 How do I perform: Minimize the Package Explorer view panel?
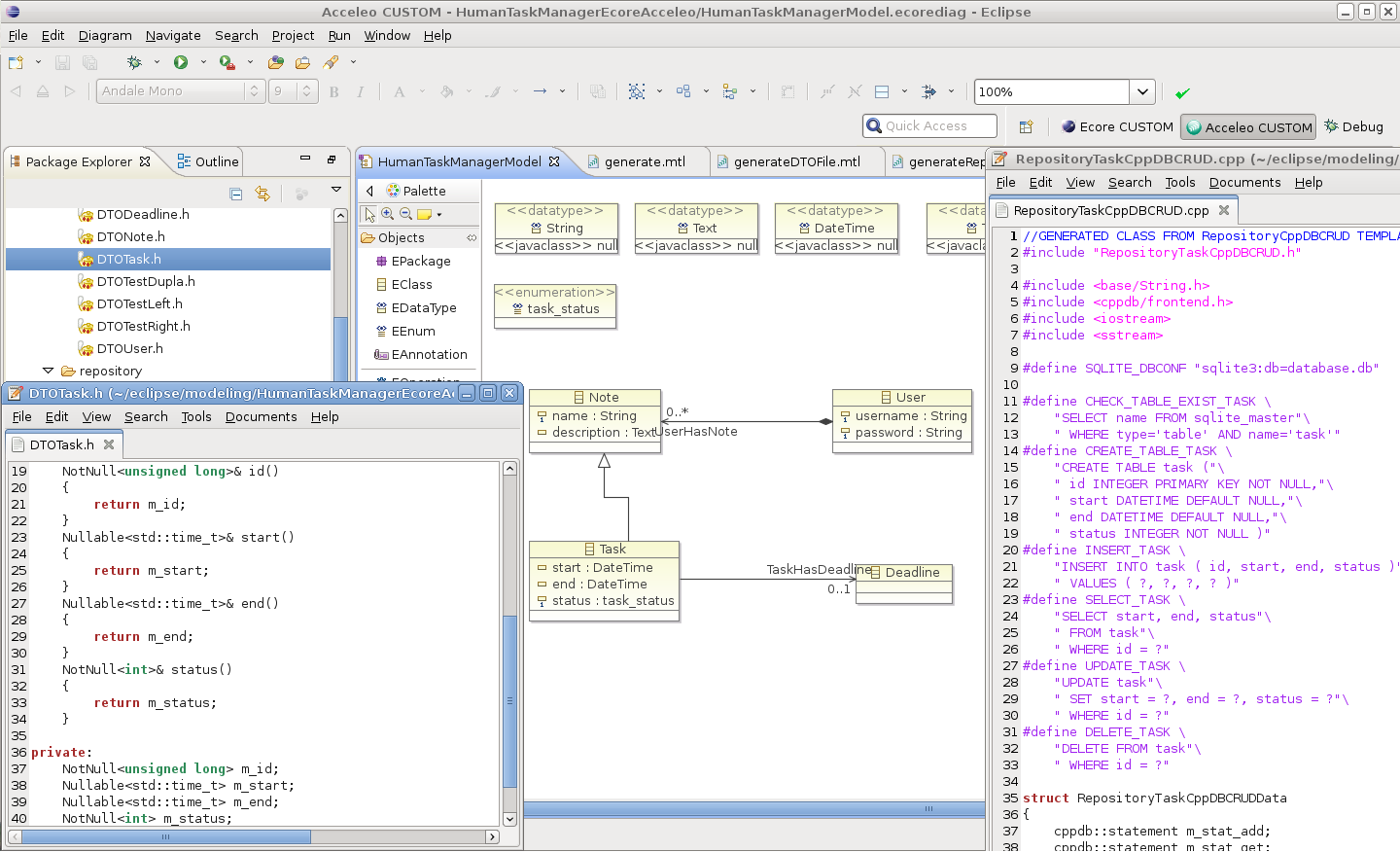pyautogui.click(x=304, y=159)
